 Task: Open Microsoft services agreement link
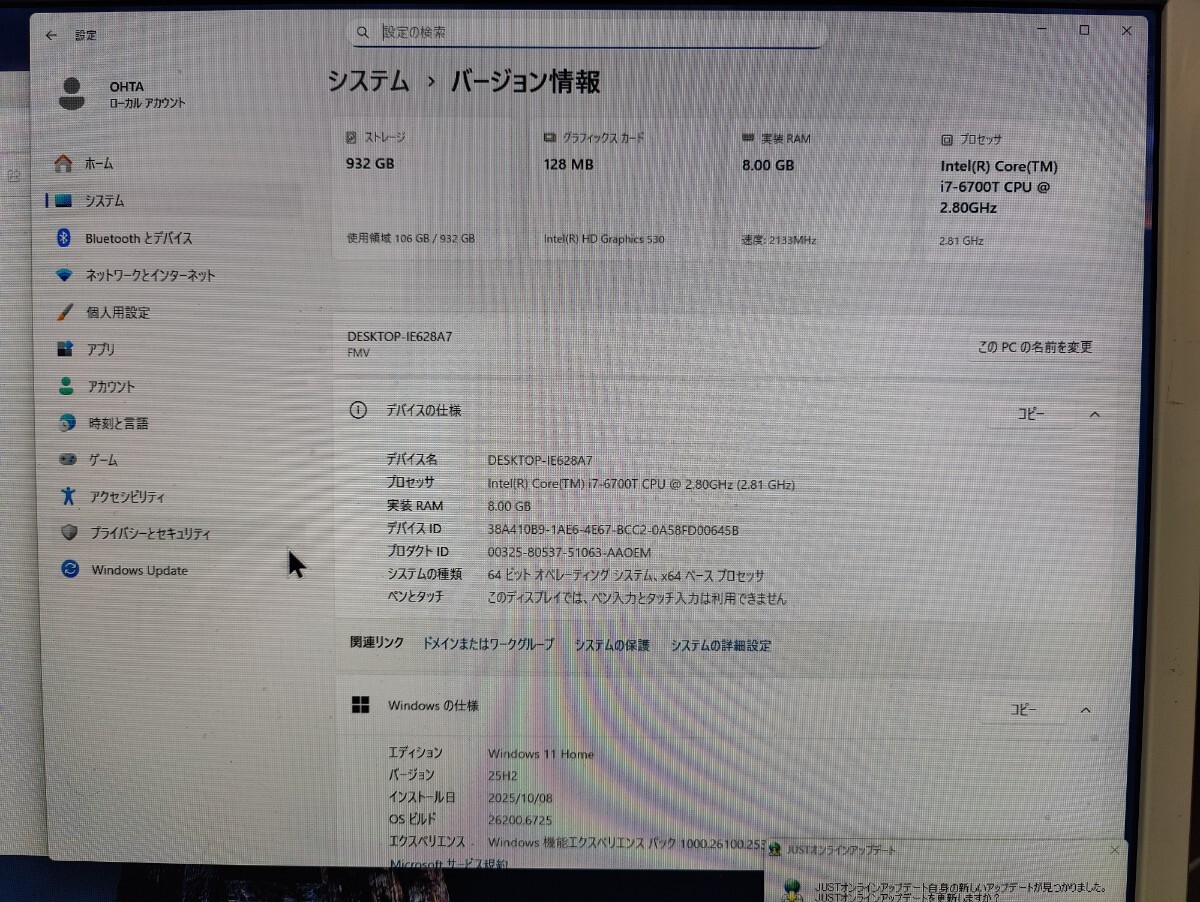pos(449,863)
